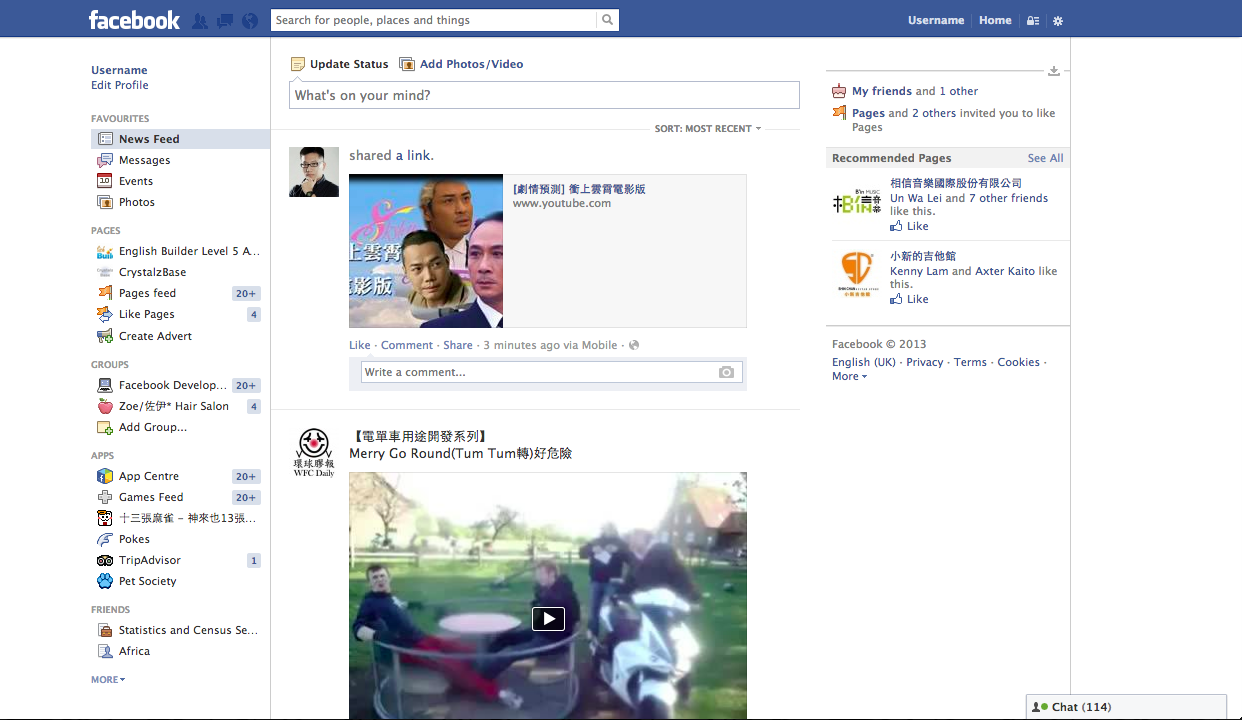Click the Games Feed icon
This screenshot has width=1242, height=720.
tap(105, 497)
